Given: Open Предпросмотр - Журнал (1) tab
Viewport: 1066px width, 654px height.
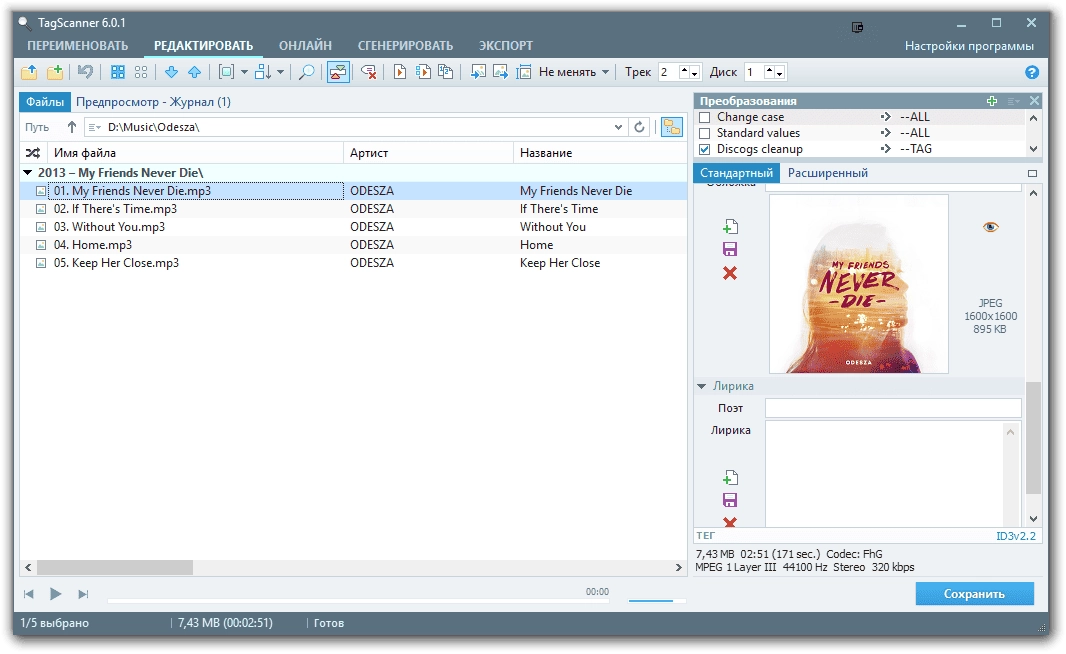Looking at the screenshot, I should (153, 102).
